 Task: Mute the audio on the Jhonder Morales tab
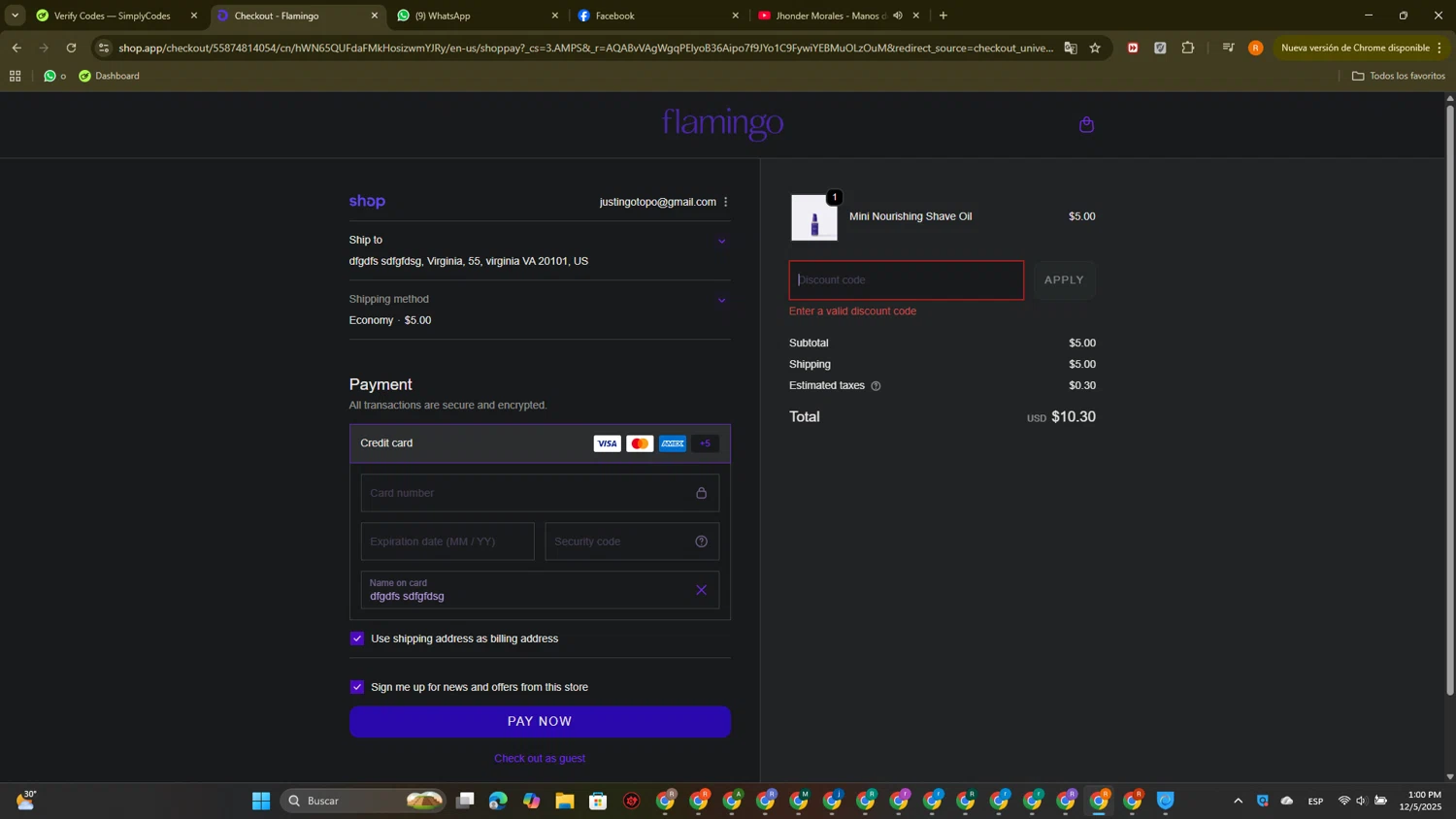click(898, 16)
